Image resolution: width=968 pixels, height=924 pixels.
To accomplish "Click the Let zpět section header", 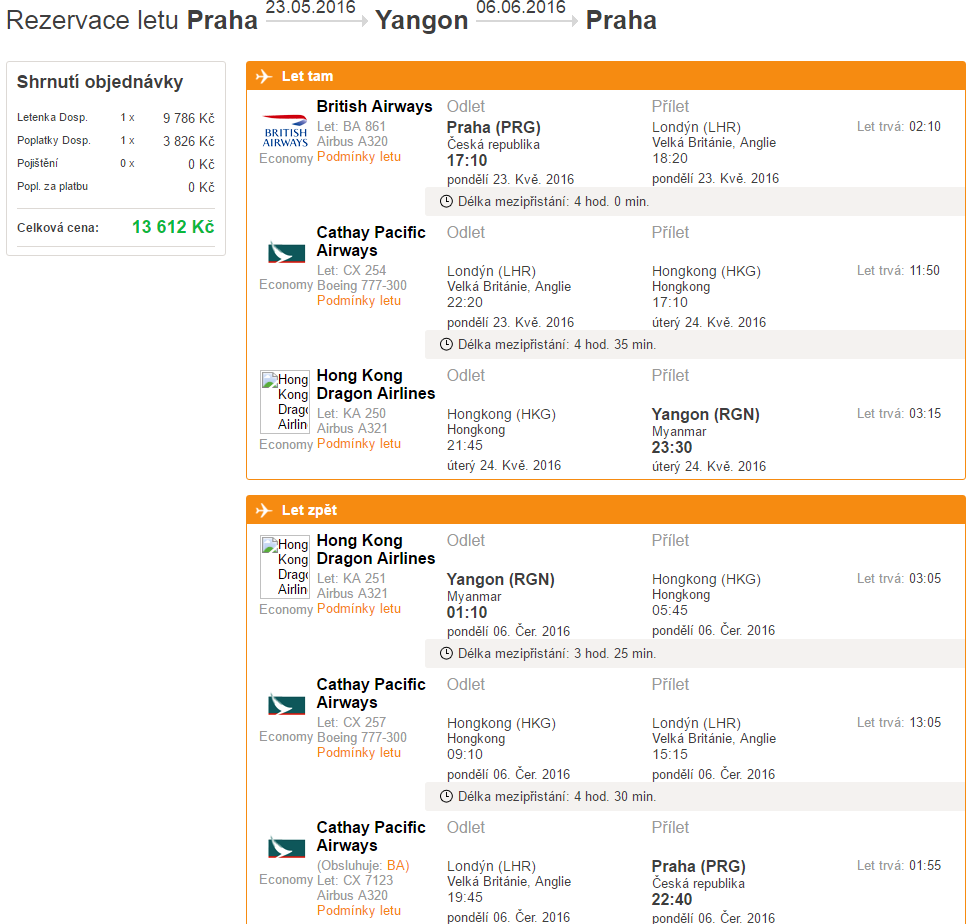I will [606, 510].
